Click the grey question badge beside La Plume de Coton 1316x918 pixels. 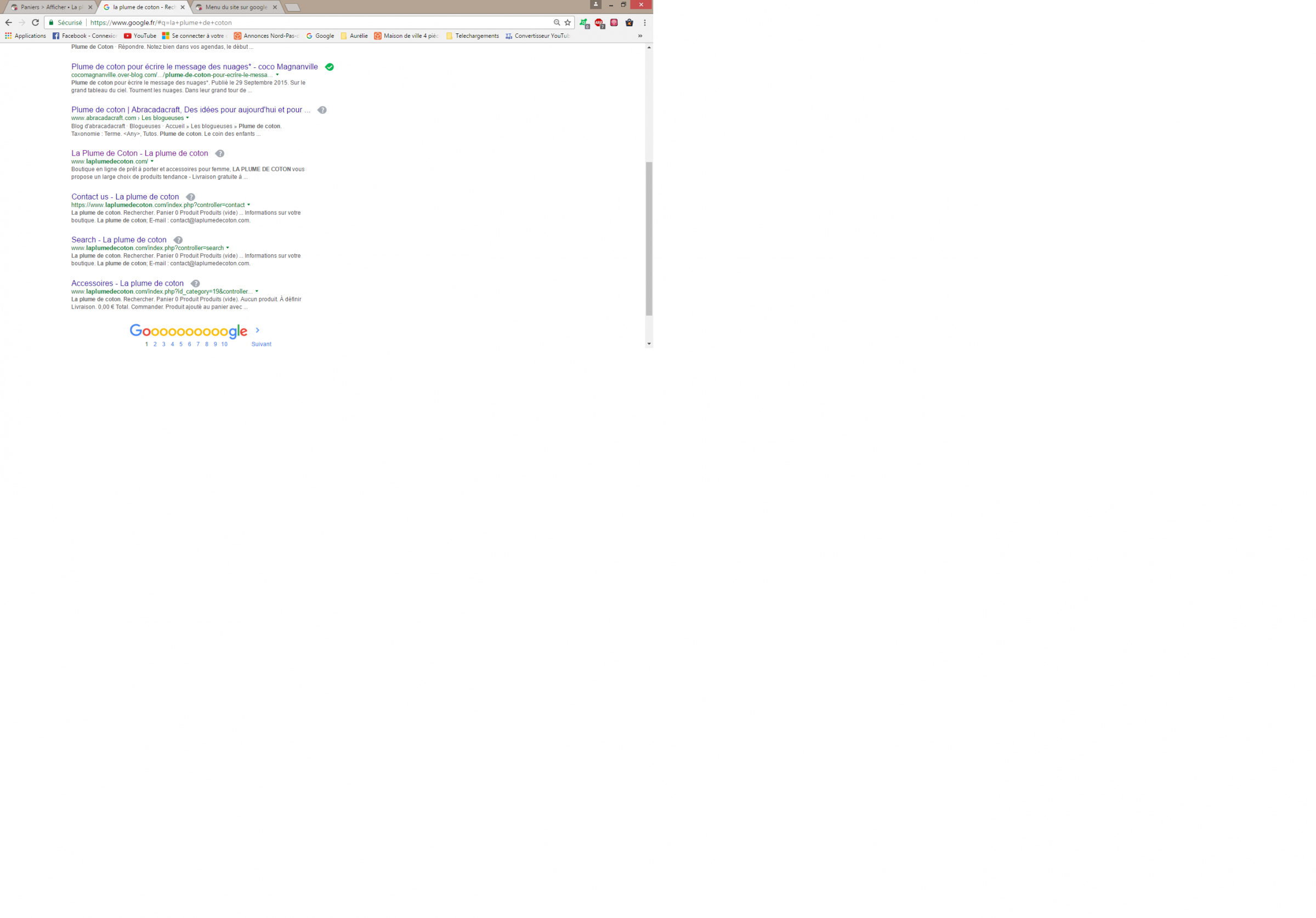click(219, 154)
